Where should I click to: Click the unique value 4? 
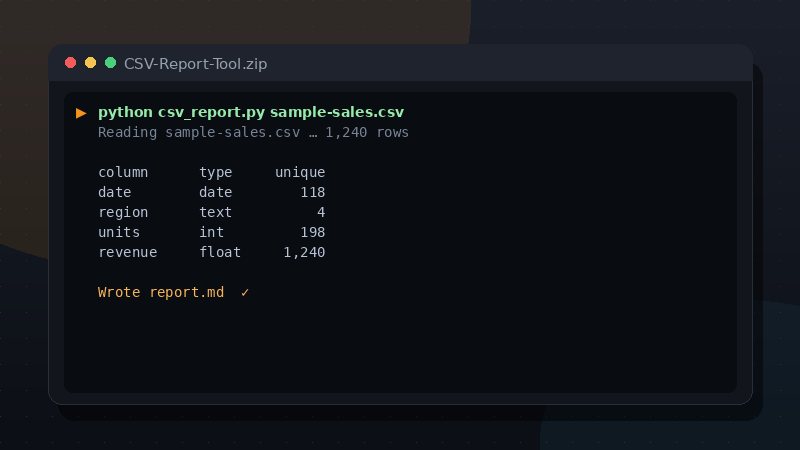click(321, 212)
